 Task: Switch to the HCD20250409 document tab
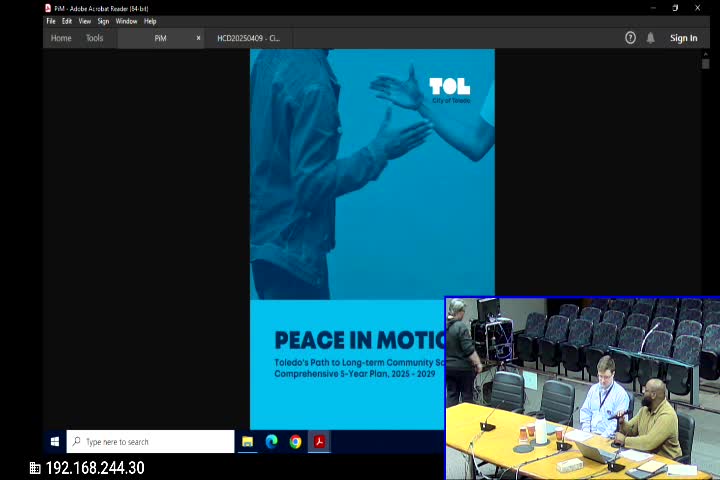tap(248, 38)
